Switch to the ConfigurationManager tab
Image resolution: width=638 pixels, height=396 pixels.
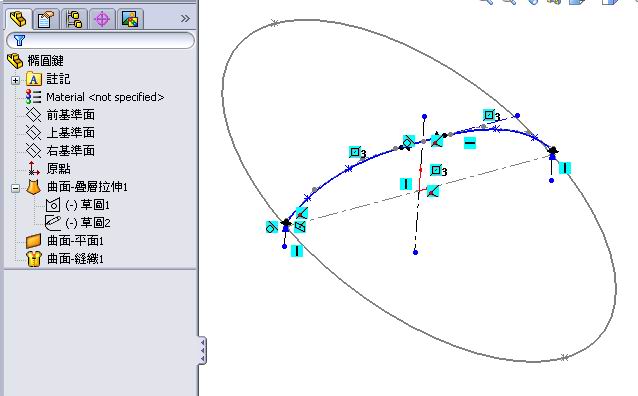pyautogui.click(x=74, y=19)
